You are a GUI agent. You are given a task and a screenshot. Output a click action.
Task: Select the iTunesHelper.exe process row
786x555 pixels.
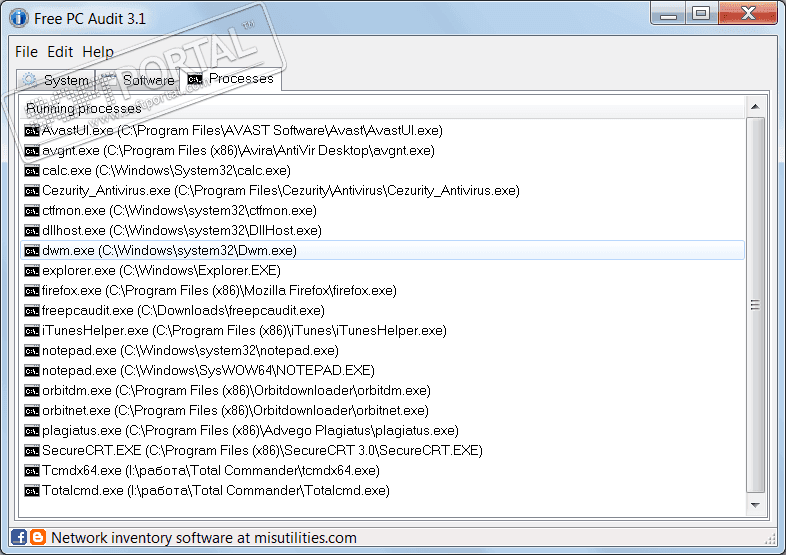382,331
